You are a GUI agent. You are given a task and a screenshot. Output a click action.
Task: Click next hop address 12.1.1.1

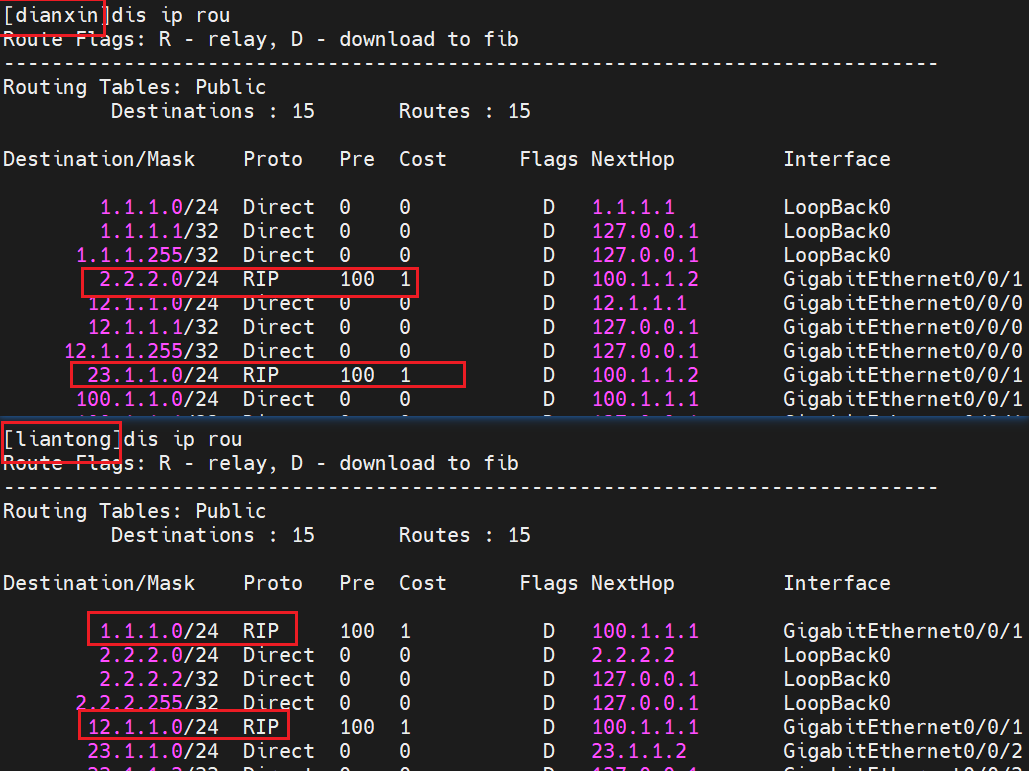tap(639, 303)
